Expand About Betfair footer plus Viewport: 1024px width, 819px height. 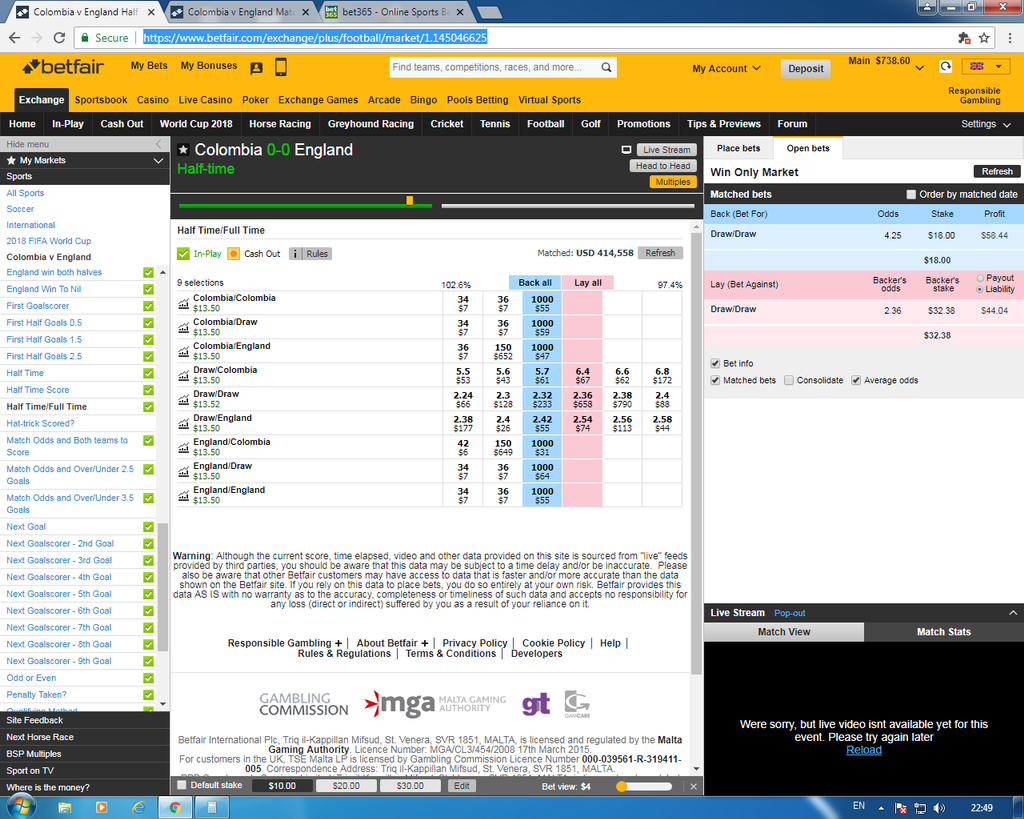tap(424, 643)
